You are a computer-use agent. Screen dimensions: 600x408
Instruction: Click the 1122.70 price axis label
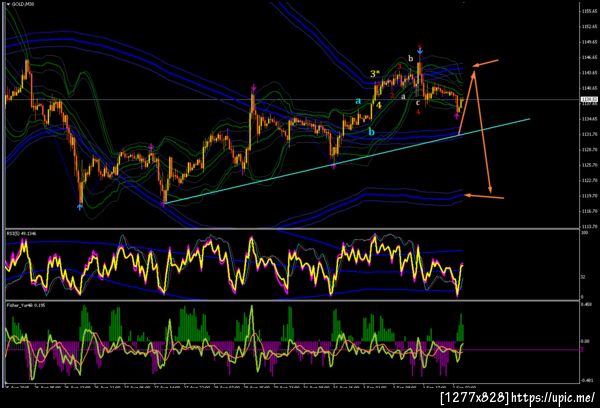click(x=590, y=180)
